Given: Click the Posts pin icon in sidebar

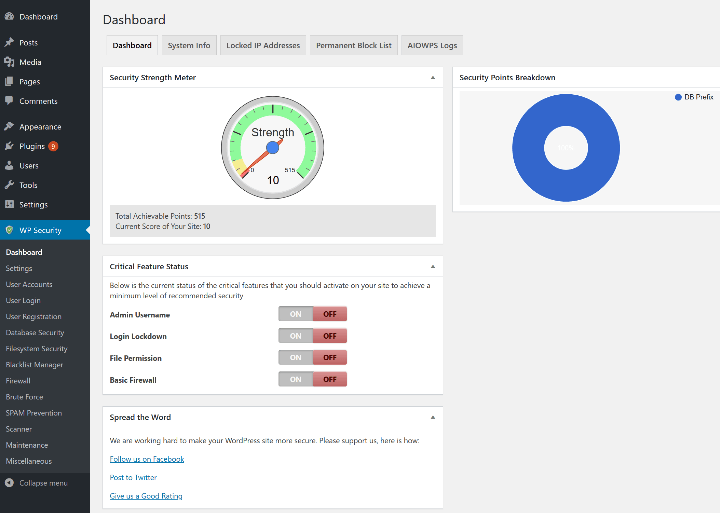Looking at the screenshot, I should (9, 43).
